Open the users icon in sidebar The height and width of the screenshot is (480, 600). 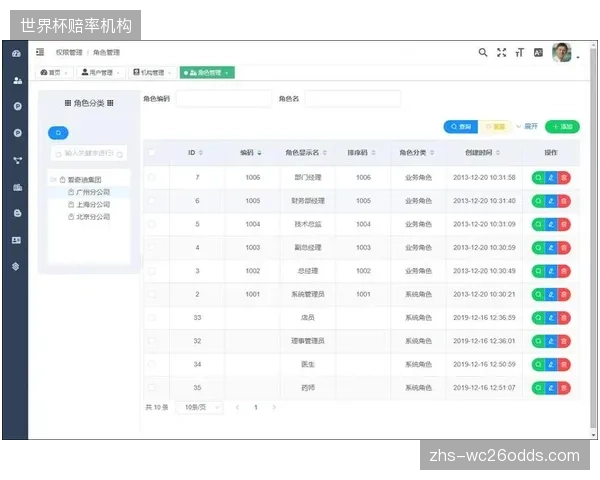[x=17, y=80]
